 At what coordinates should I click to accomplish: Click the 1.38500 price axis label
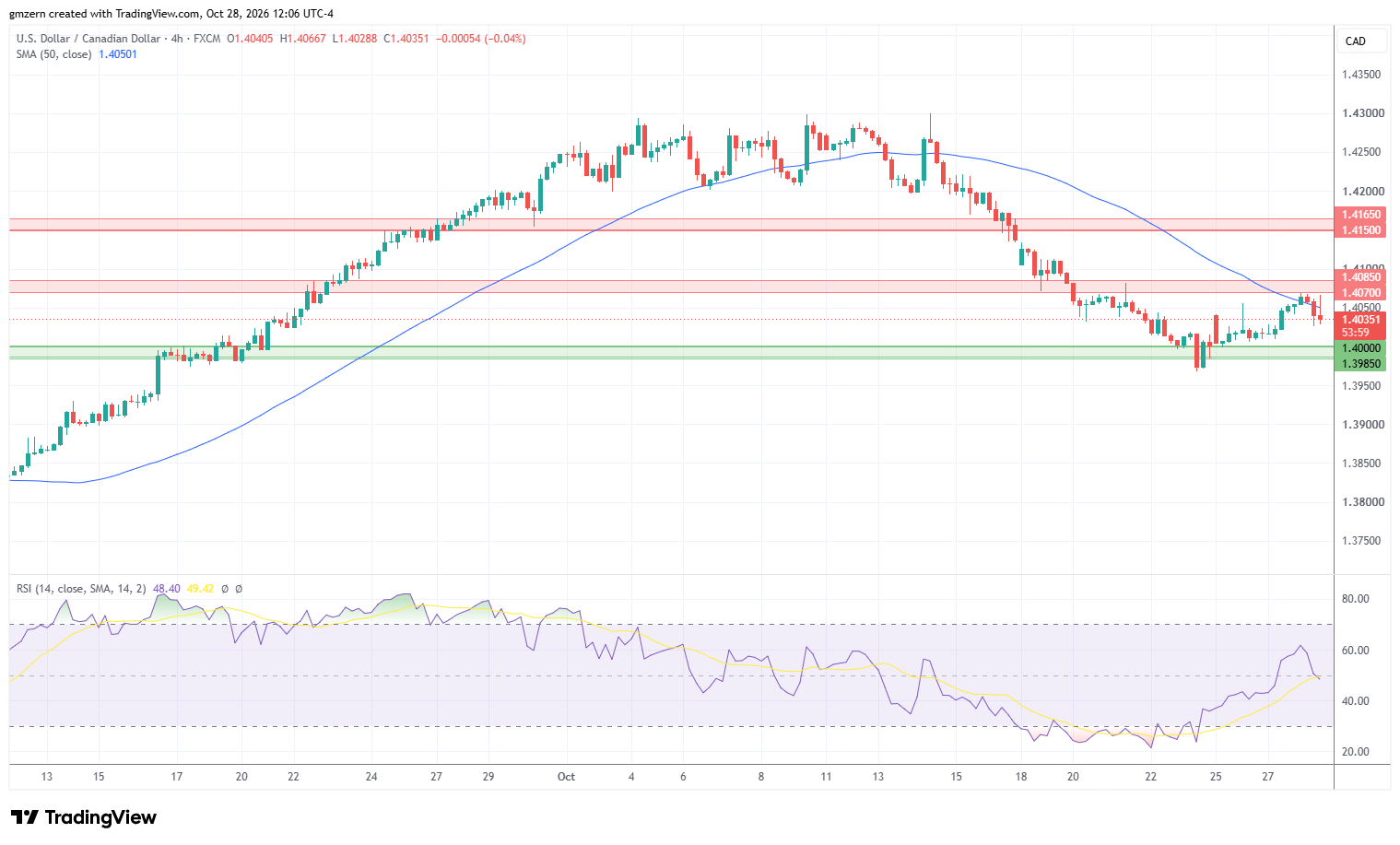coord(1361,464)
